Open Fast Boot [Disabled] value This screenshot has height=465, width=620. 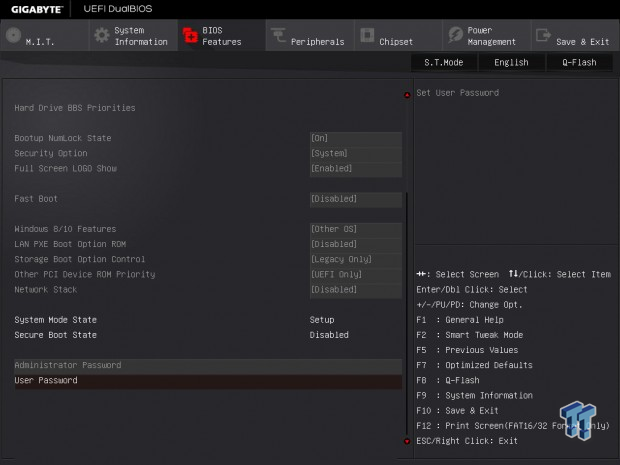(356, 198)
